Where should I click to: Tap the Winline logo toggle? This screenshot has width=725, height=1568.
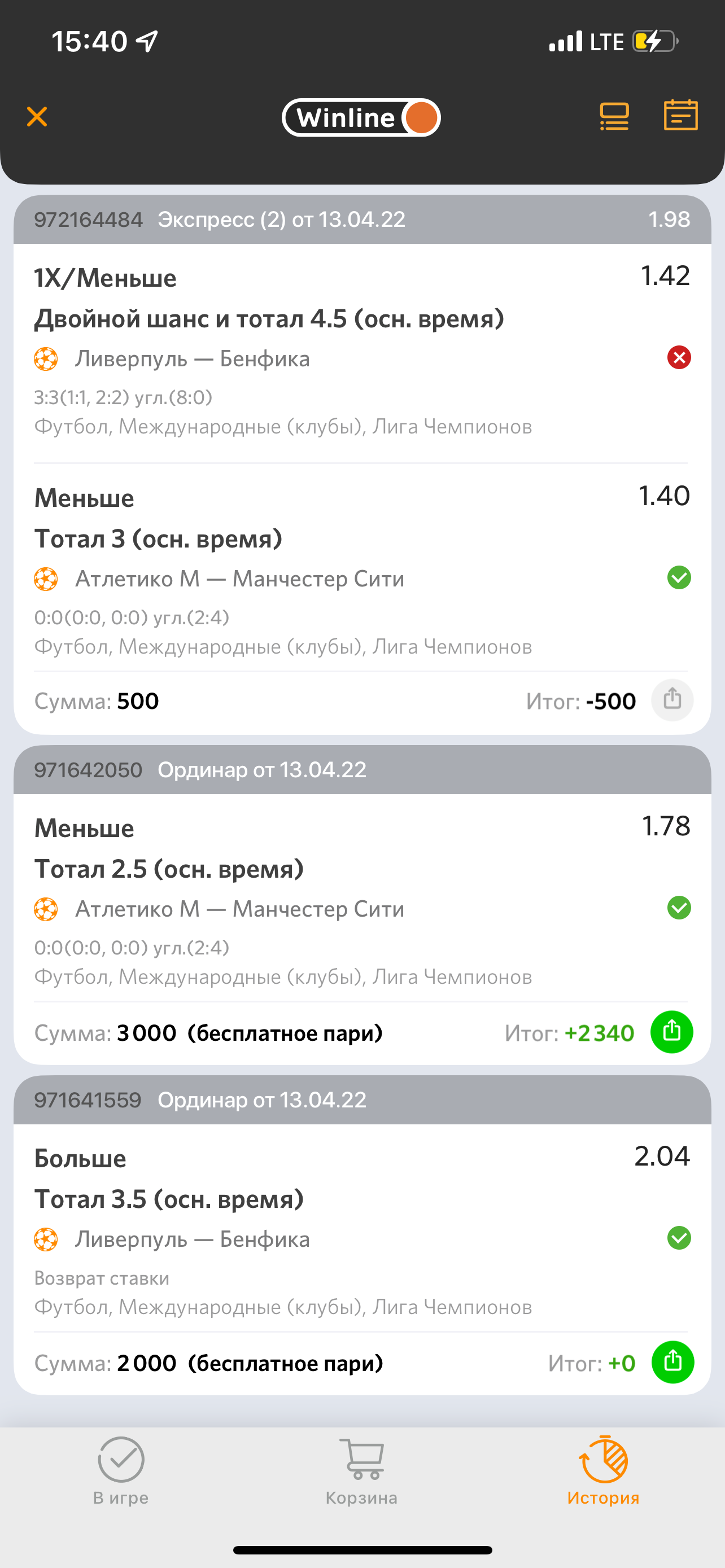pos(361,117)
